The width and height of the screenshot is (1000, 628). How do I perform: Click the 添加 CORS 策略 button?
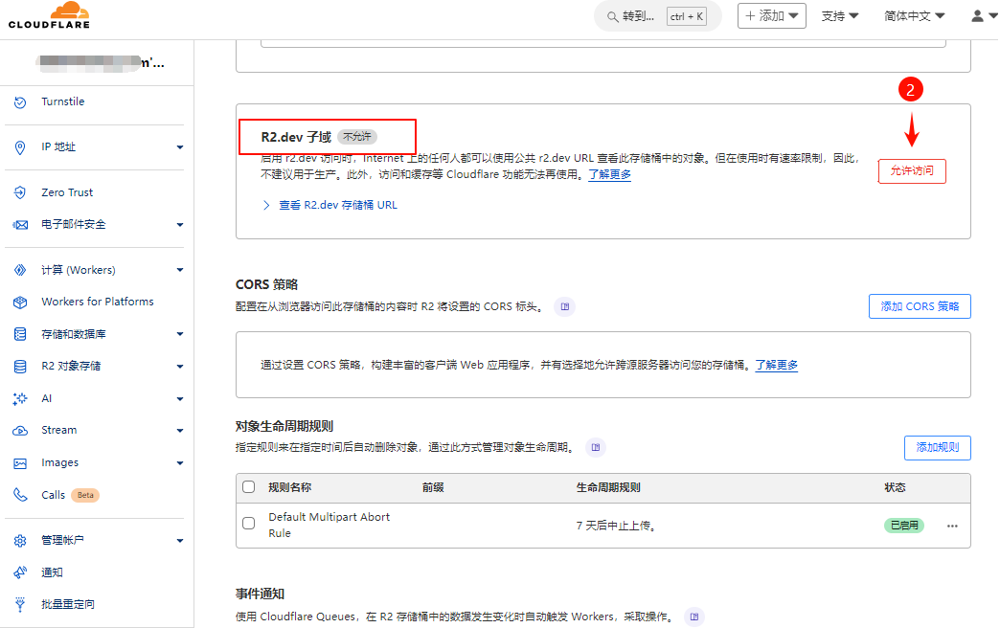(x=919, y=306)
